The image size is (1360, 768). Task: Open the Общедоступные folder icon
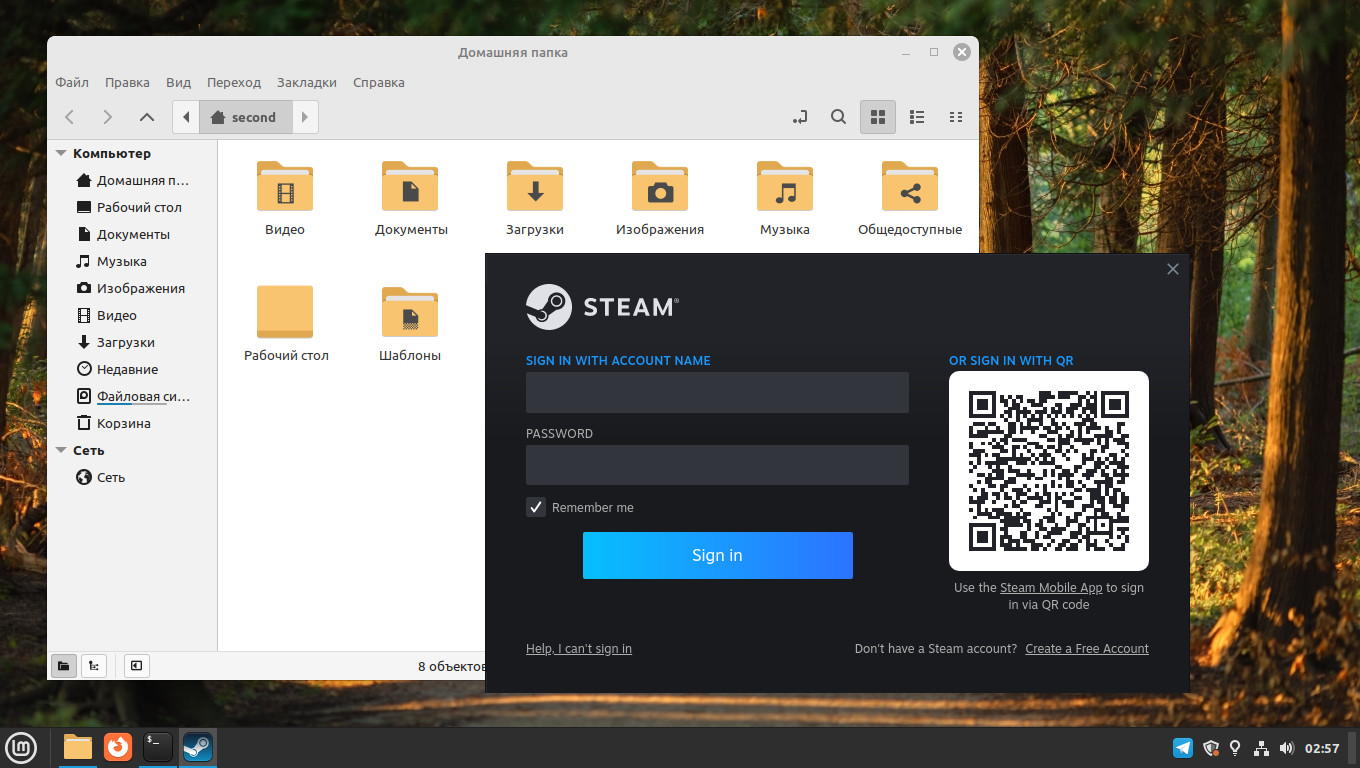[910, 186]
